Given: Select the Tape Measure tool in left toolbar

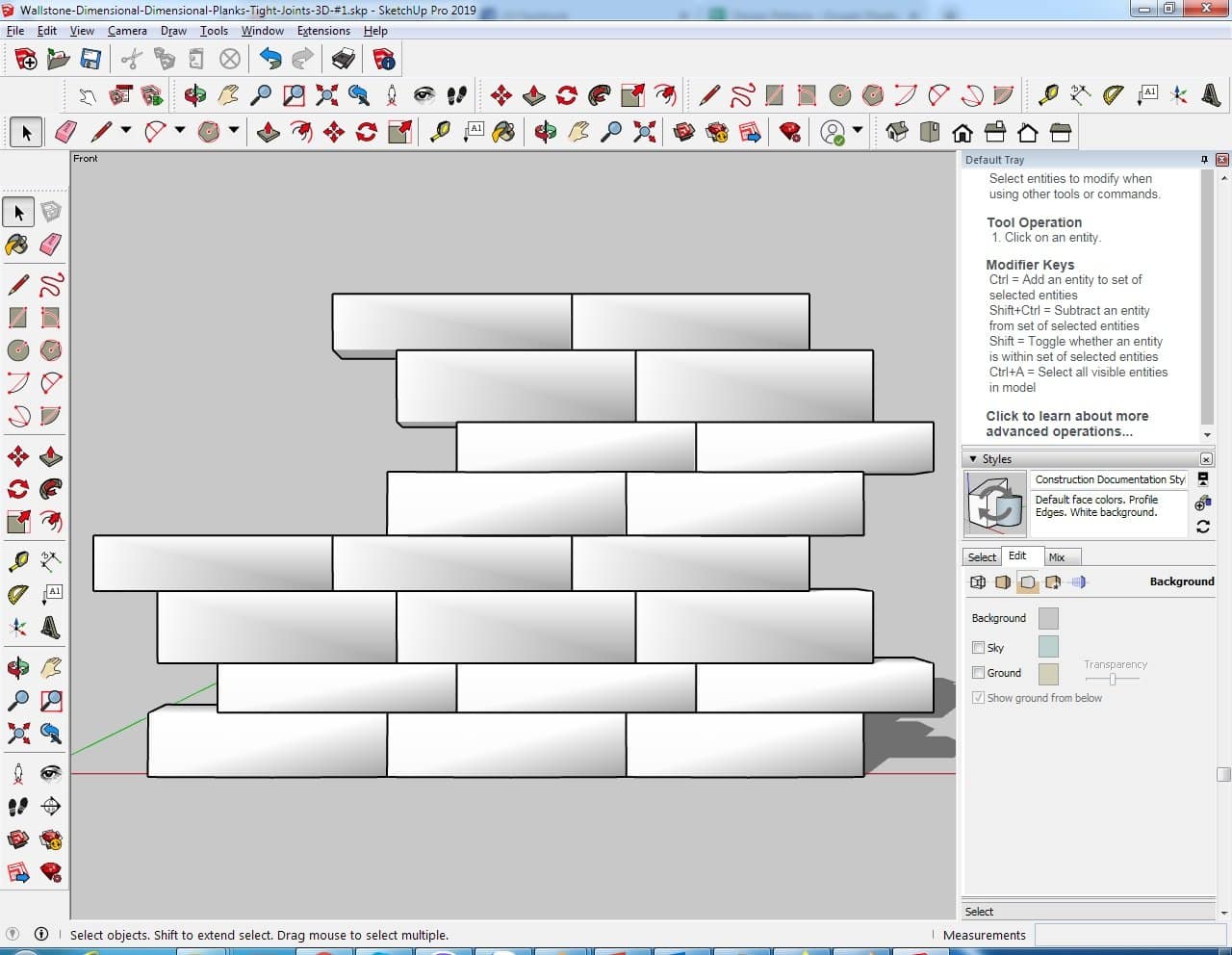Looking at the screenshot, I should pos(17,560).
